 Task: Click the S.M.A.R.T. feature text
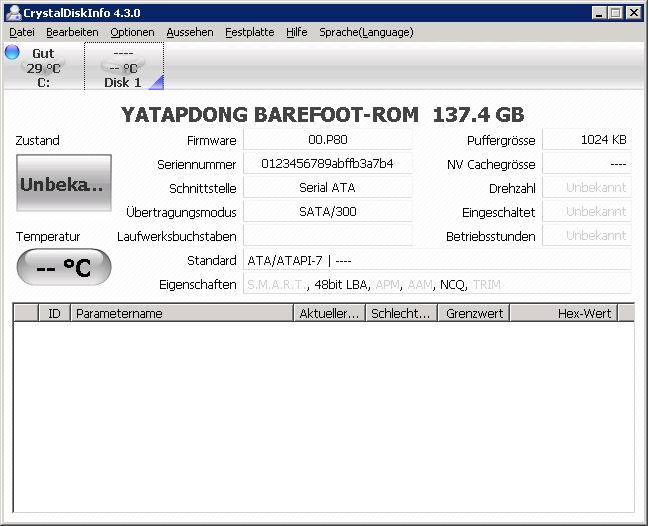tap(277, 285)
